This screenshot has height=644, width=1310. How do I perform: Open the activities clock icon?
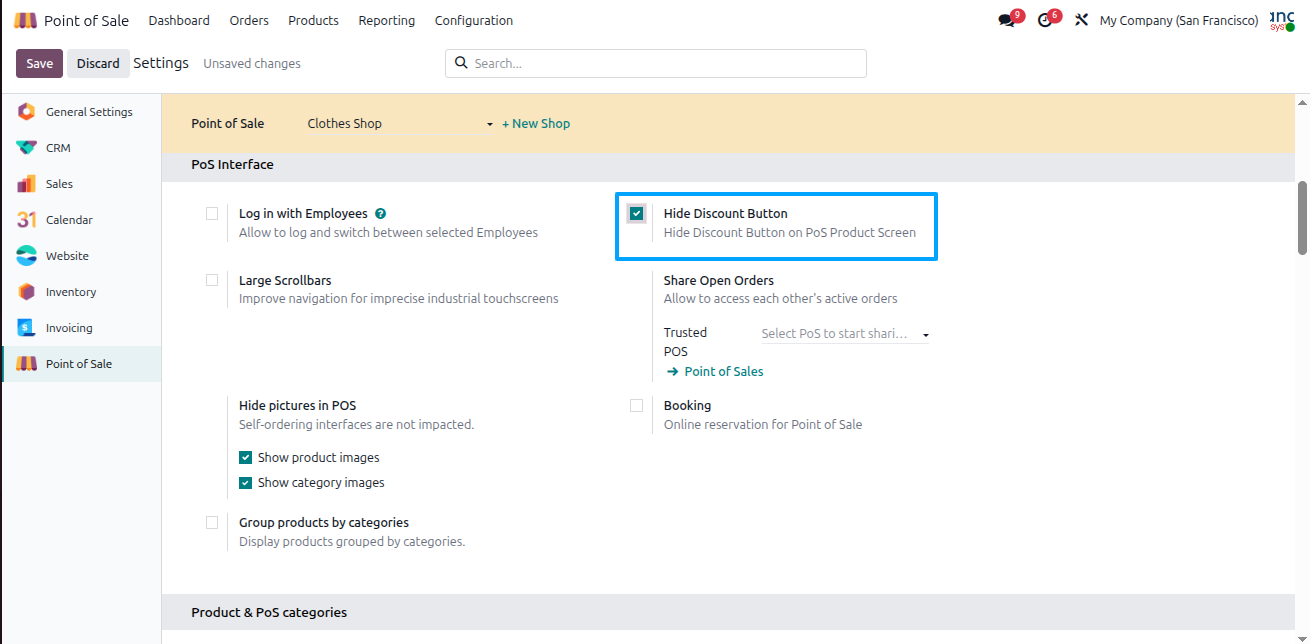(x=1045, y=20)
